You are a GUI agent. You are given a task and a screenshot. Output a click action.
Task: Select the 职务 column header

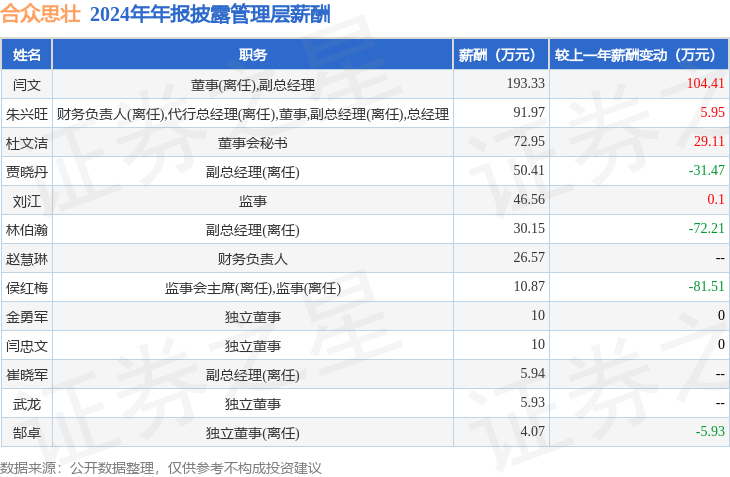point(253,55)
